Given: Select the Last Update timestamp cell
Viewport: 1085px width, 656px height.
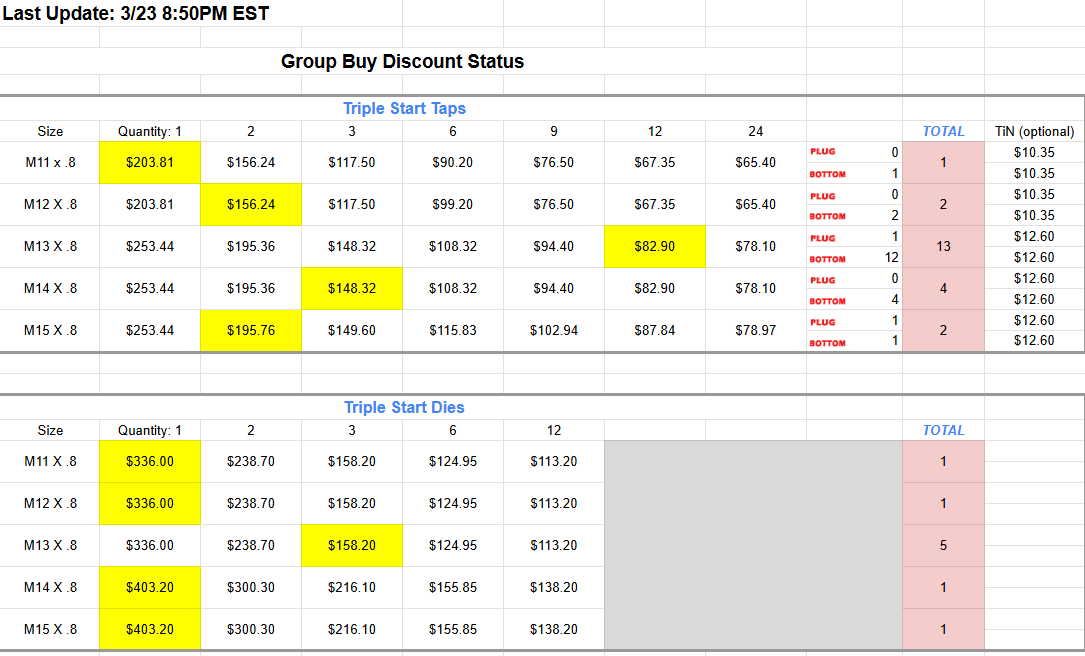Looking at the screenshot, I should point(136,14).
